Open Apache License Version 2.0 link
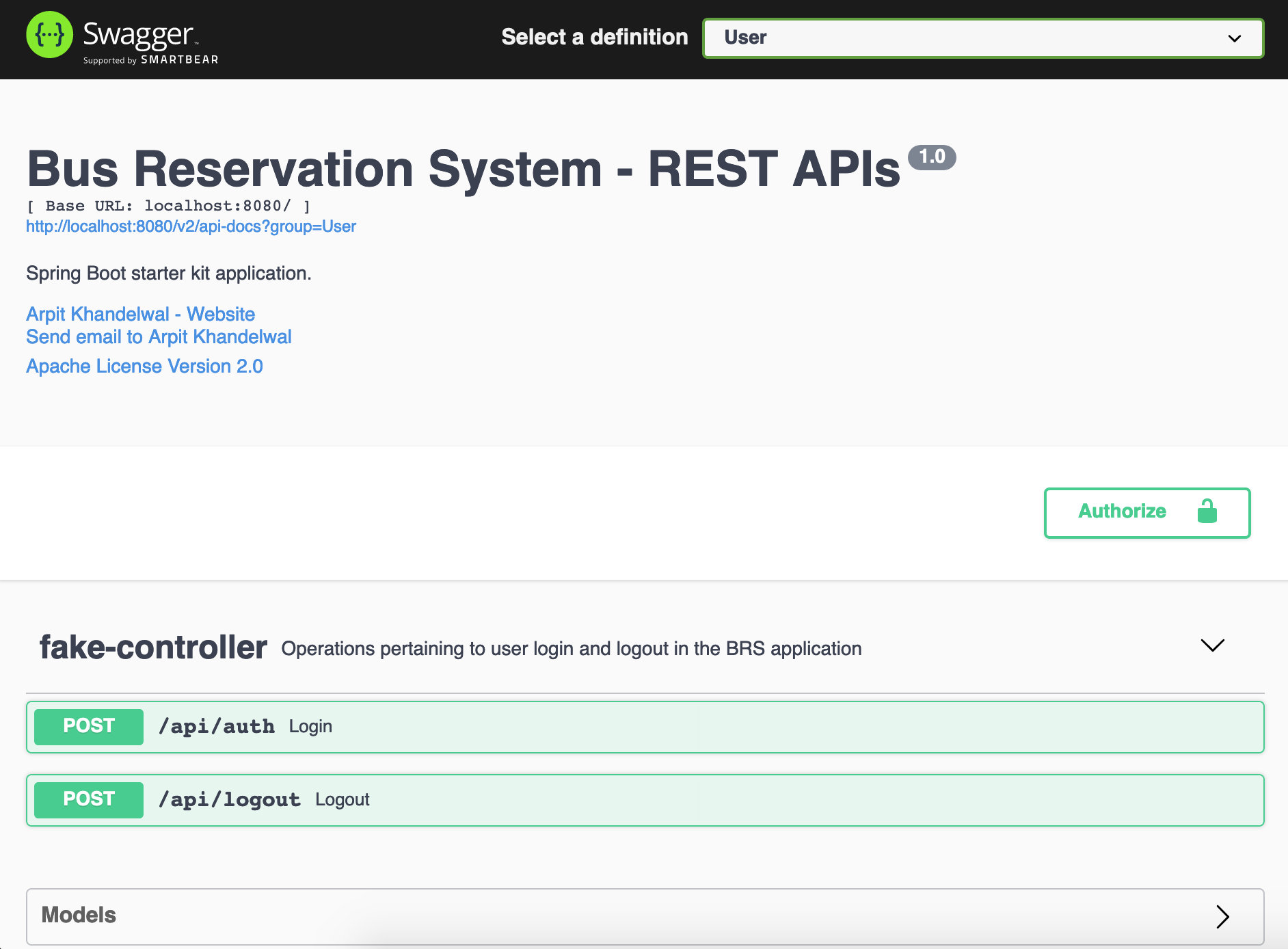The height and width of the screenshot is (949, 1288). 144,366
